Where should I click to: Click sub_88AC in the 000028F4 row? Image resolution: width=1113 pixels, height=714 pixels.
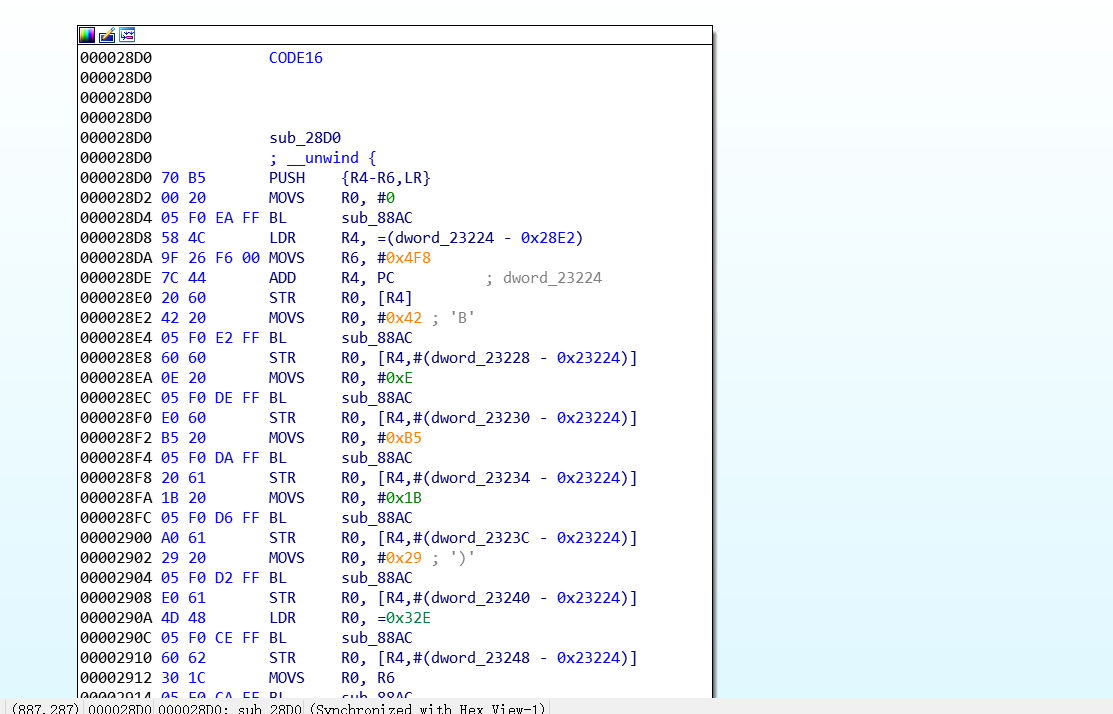point(377,458)
